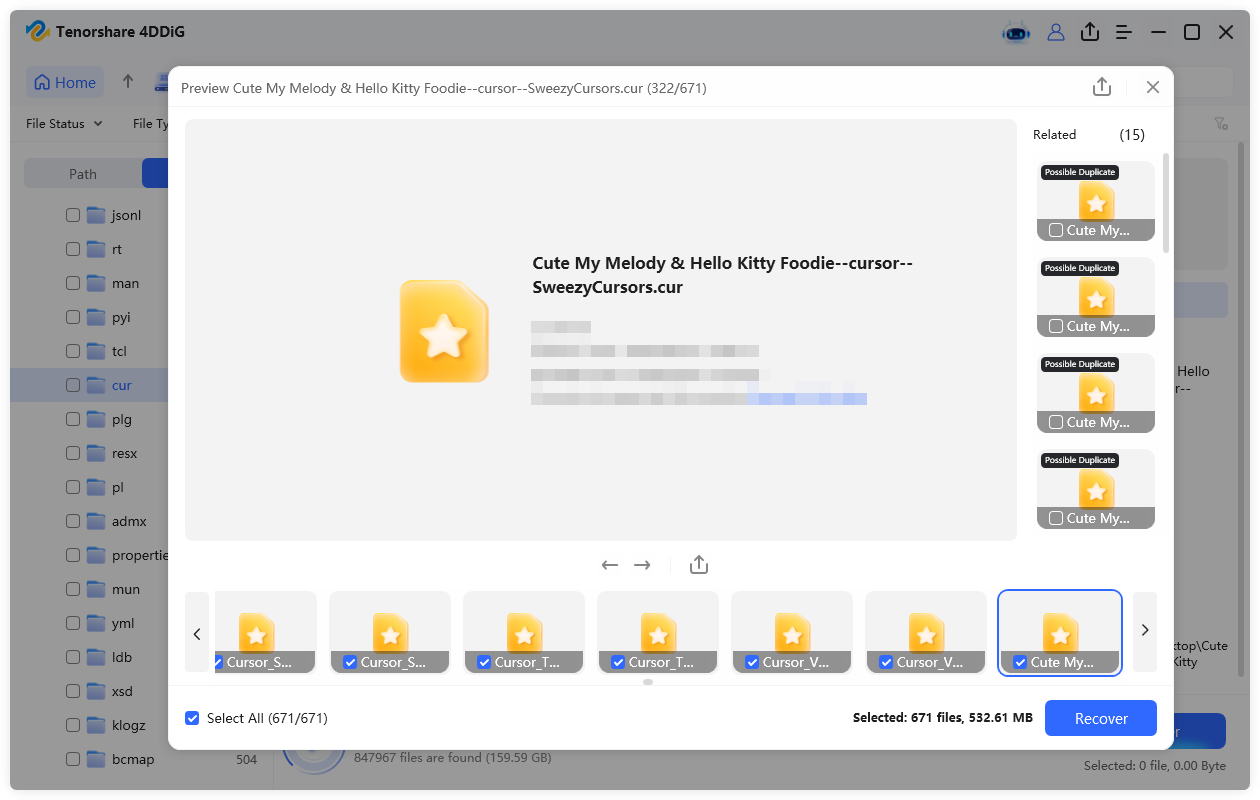The width and height of the screenshot is (1260, 800).
Task: Click 'Selected: 0 file, 0.00 Byte' in the main window
Action: tap(1155, 766)
